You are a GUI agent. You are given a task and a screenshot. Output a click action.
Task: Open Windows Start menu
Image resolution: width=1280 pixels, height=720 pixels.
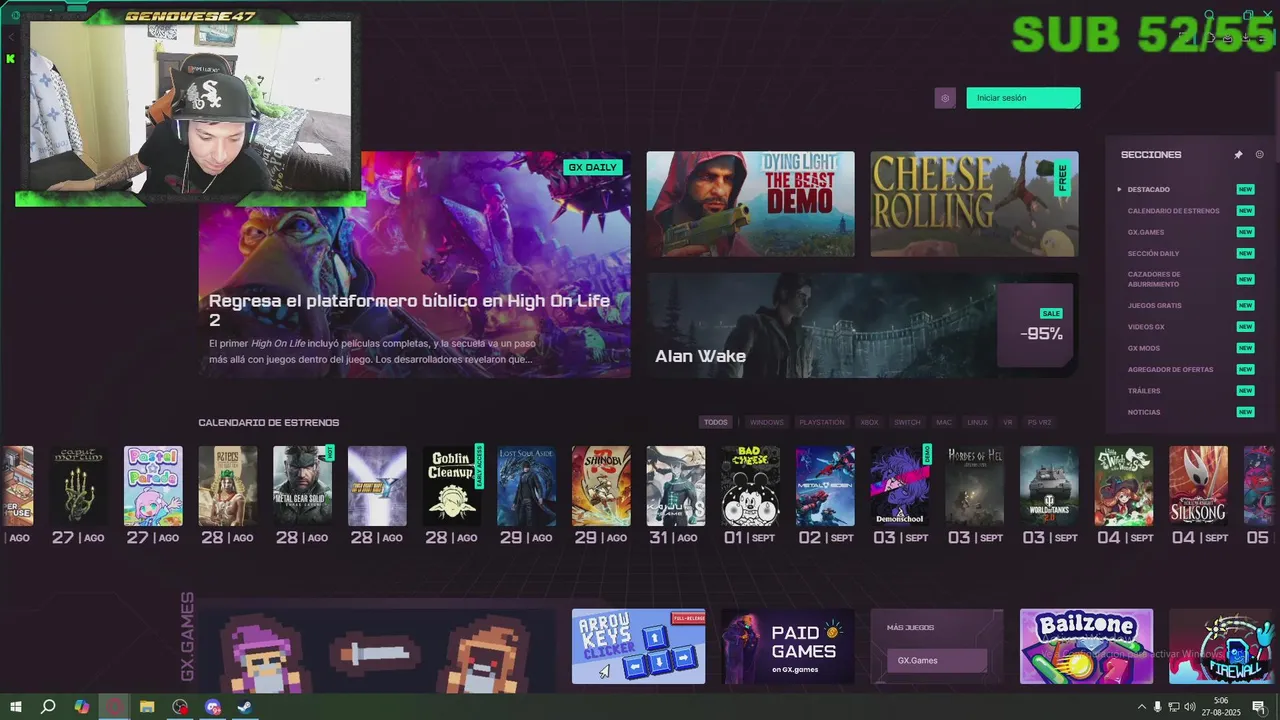point(16,707)
